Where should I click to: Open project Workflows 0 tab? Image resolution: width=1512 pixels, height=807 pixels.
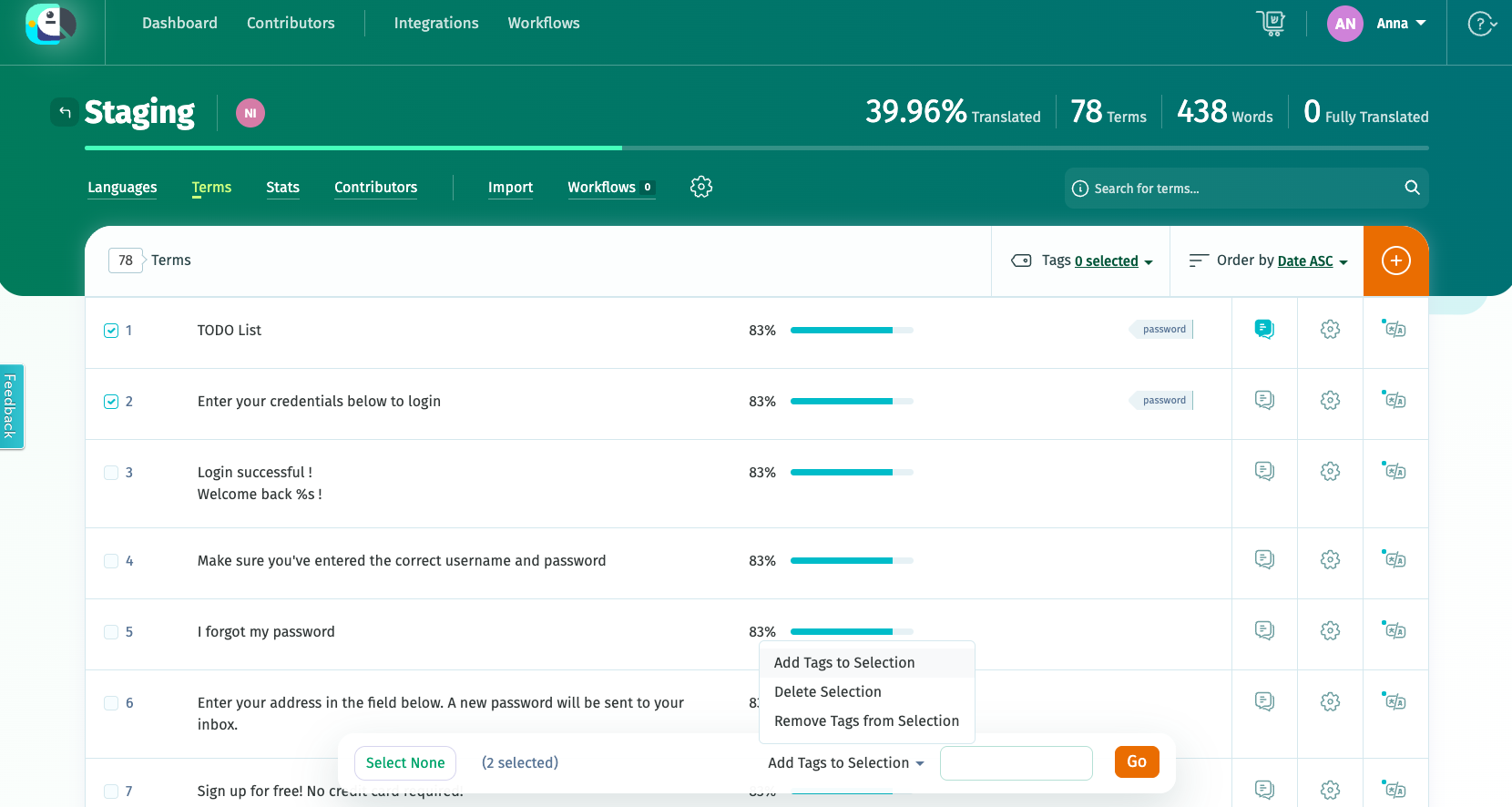point(611,188)
